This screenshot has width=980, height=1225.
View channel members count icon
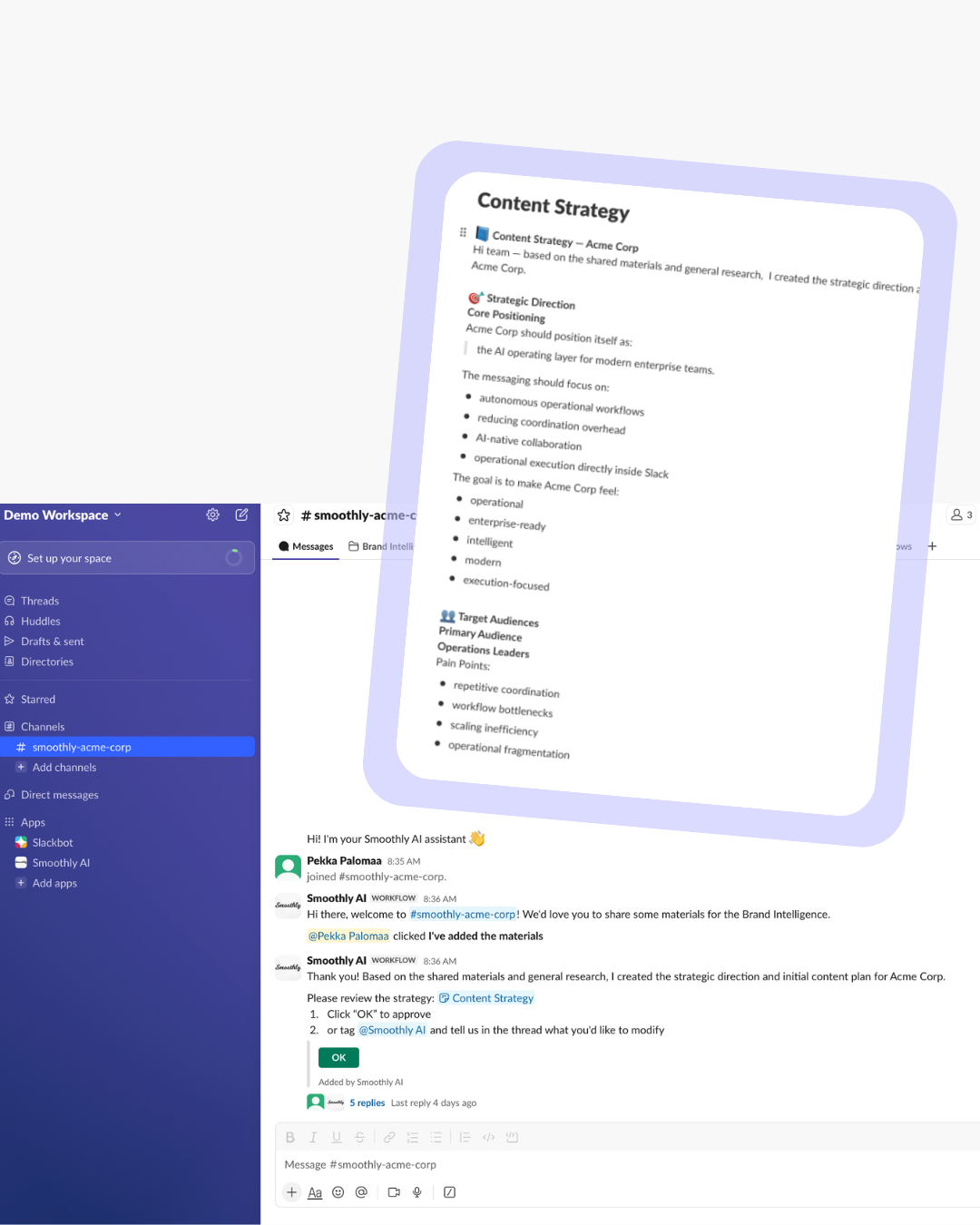coord(961,514)
